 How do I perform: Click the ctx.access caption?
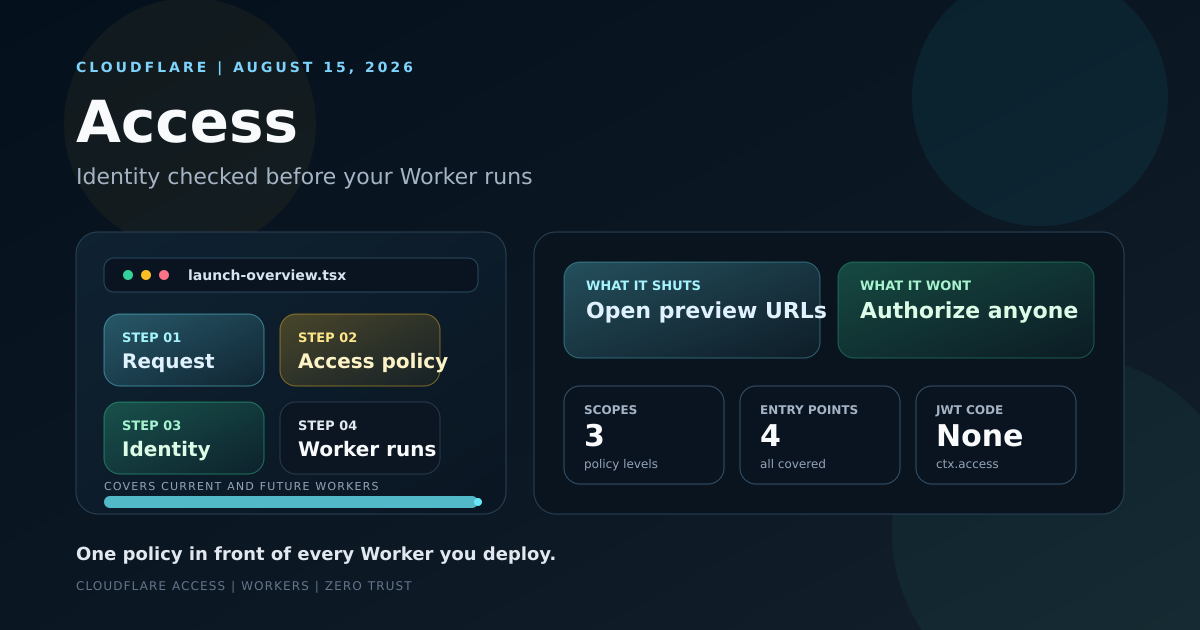[x=967, y=464]
